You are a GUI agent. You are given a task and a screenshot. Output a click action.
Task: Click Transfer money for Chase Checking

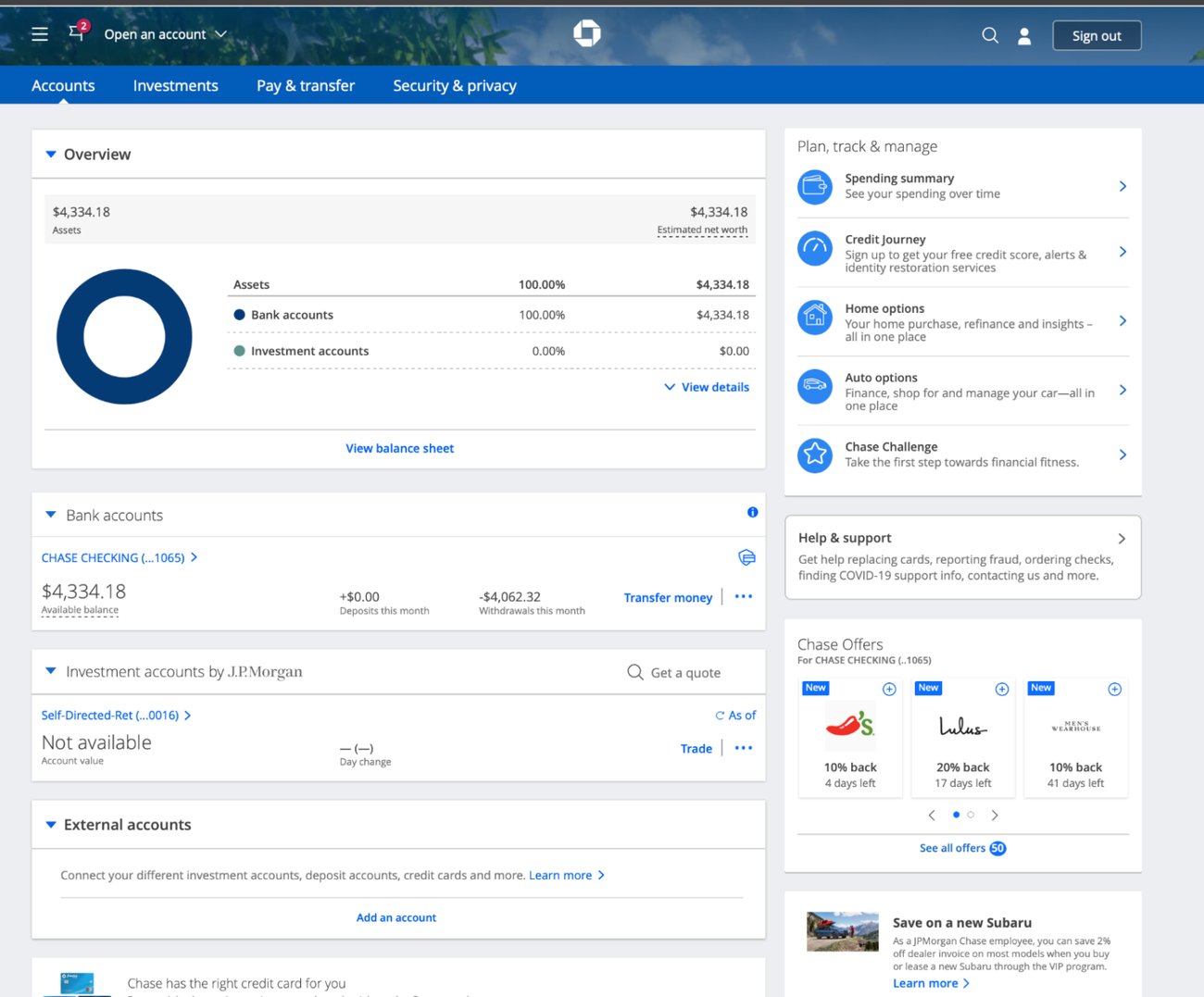668,598
